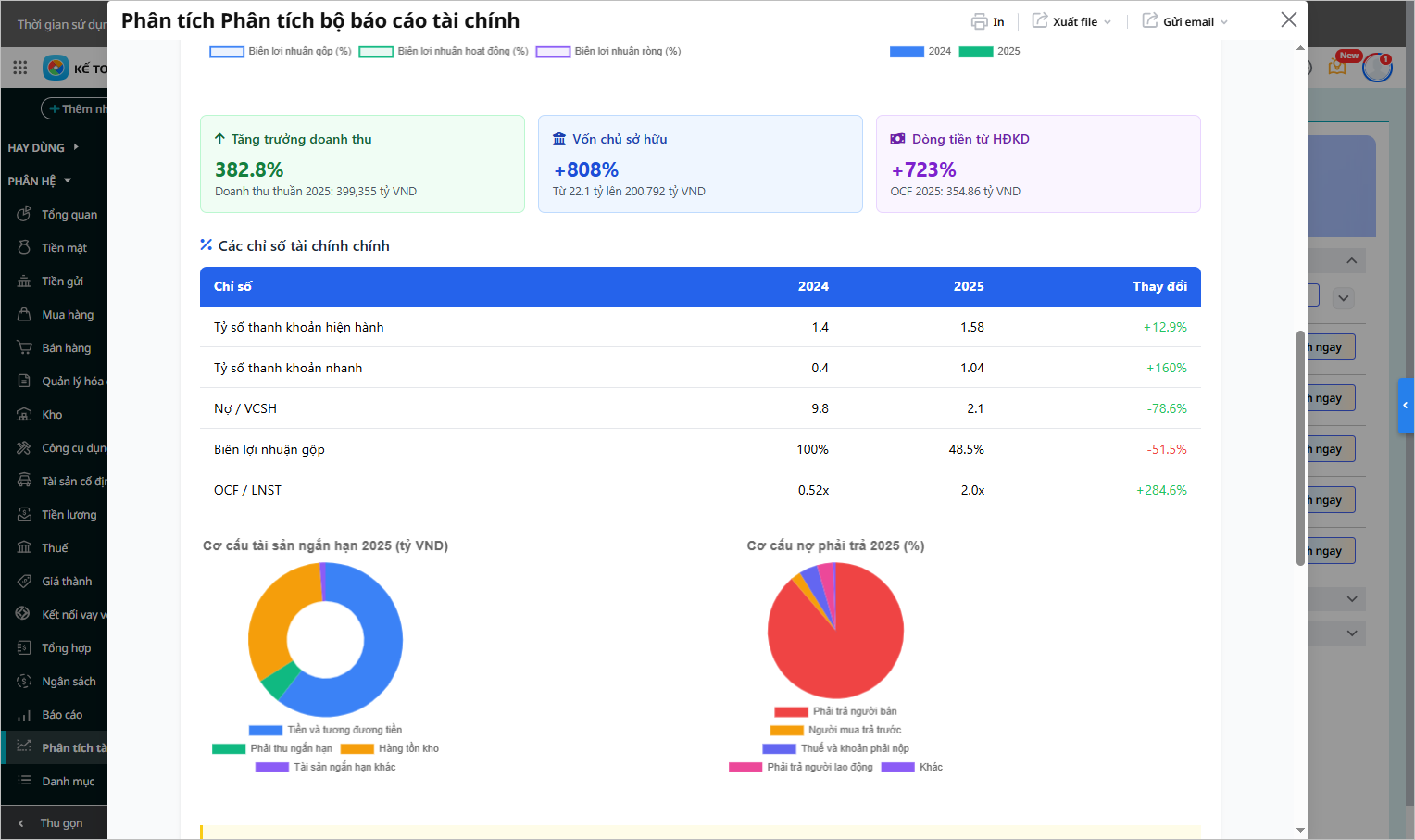Screen dimensions: 1415x840
Task: Toggle Hàng tồn kho legend entry
Action: coord(391,748)
